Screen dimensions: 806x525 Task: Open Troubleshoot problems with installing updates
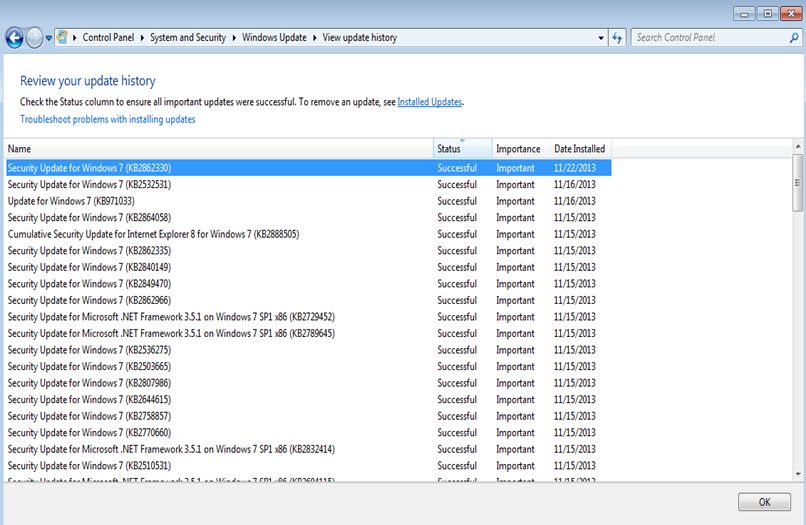pyautogui.click(x=108, y=119)
